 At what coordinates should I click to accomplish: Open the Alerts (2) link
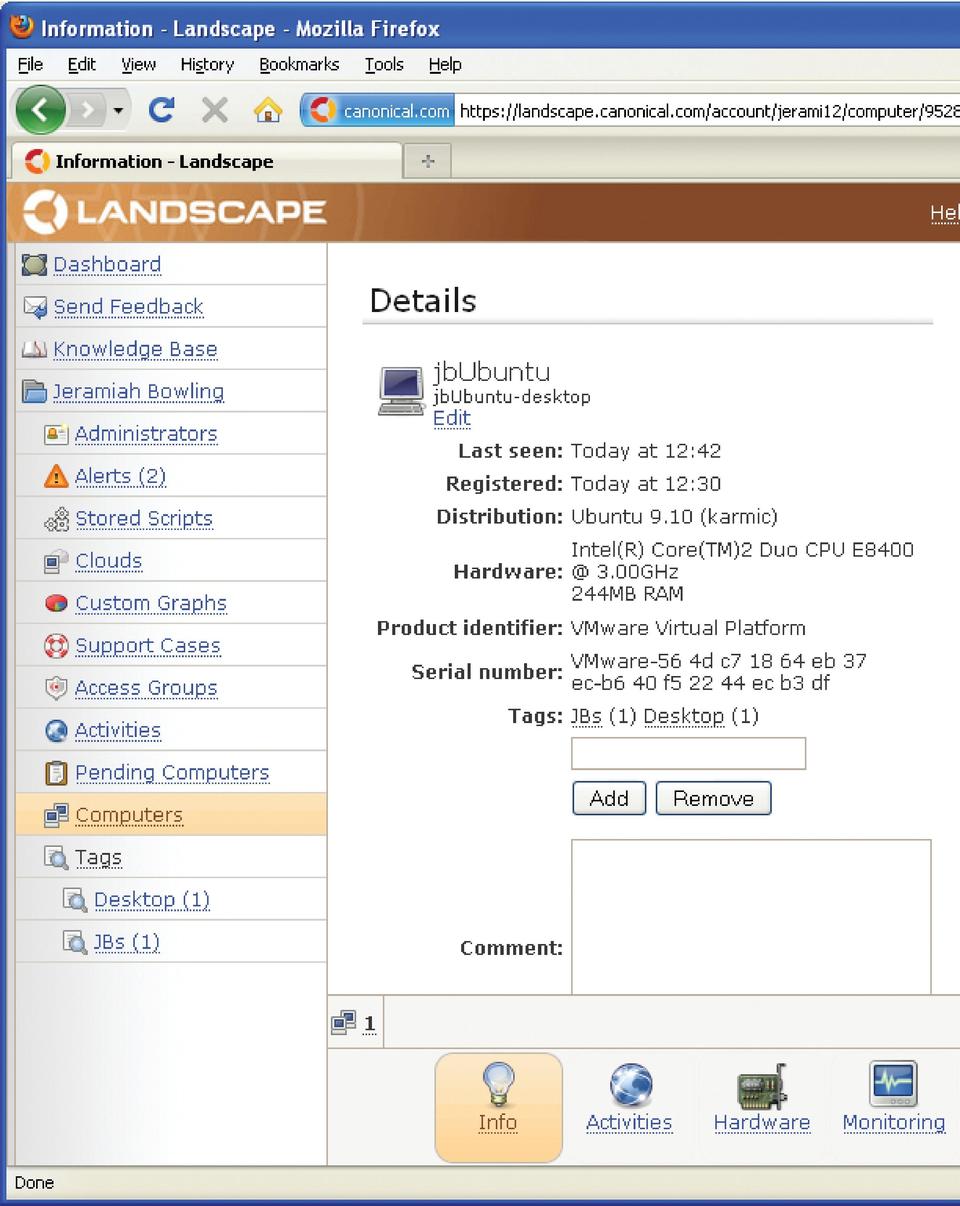point(120,477)
